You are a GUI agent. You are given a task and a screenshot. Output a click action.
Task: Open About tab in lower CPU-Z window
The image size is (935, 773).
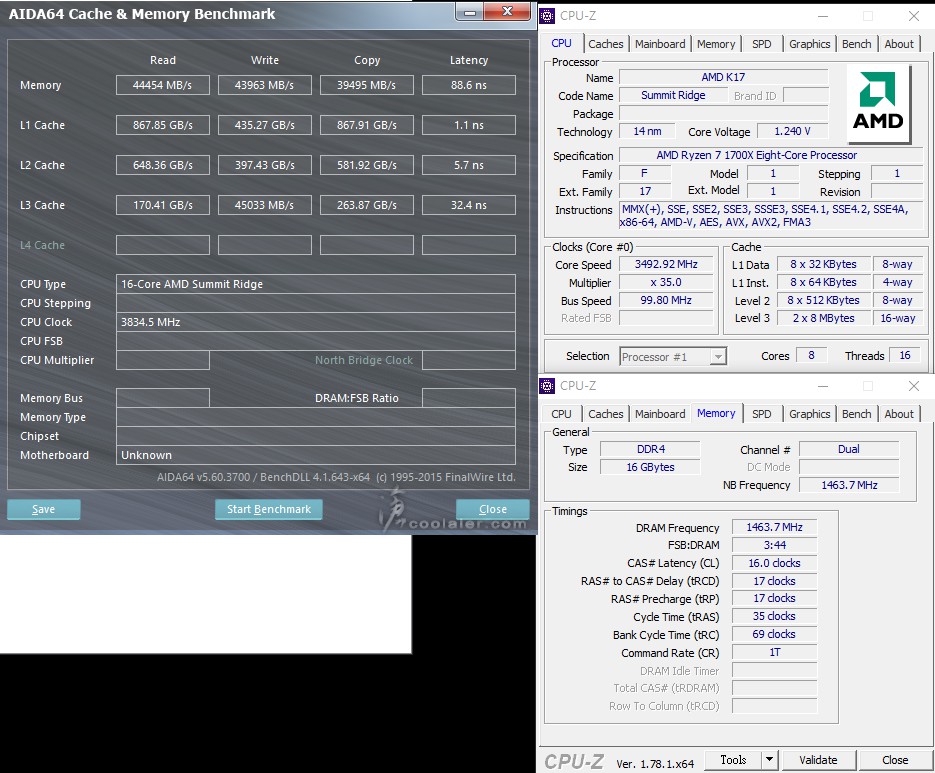pyautogui.click(x=899, y=414)
